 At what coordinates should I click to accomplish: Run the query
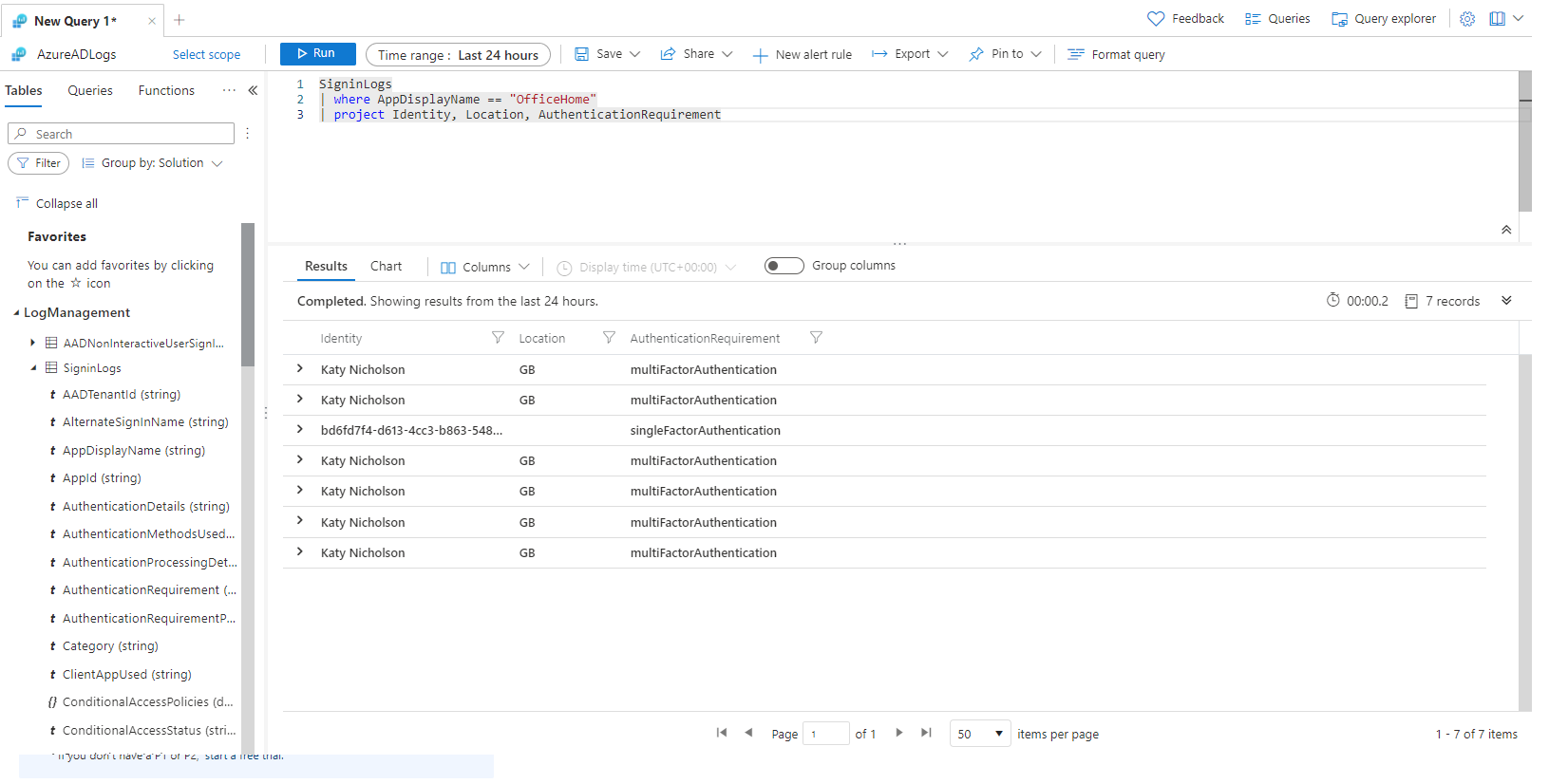[x=317, y=54]
